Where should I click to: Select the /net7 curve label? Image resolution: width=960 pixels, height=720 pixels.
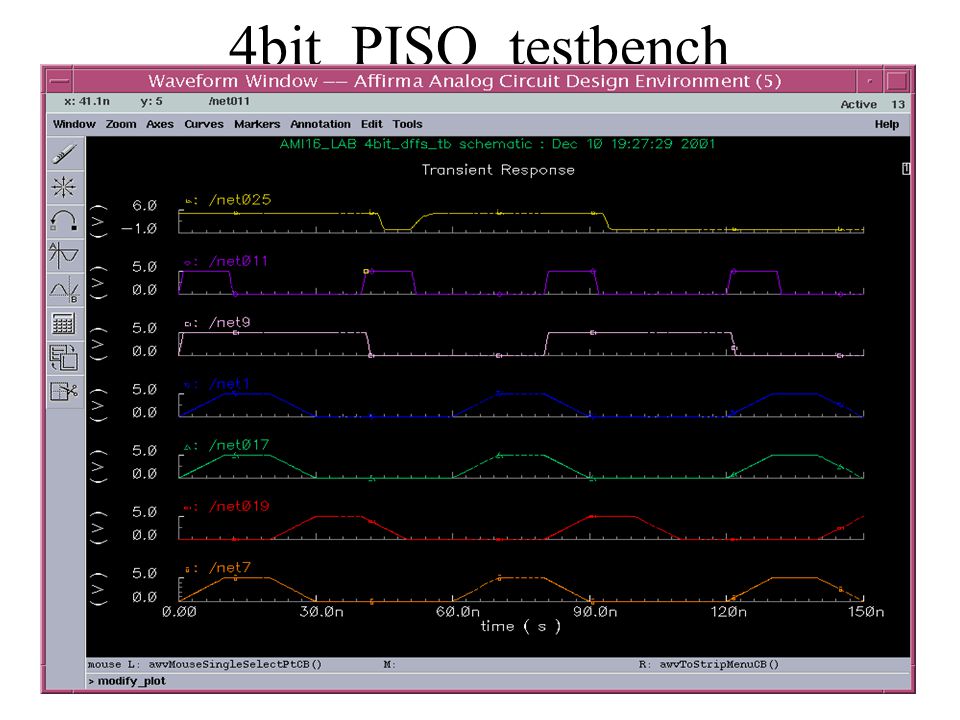coord(230,568)
